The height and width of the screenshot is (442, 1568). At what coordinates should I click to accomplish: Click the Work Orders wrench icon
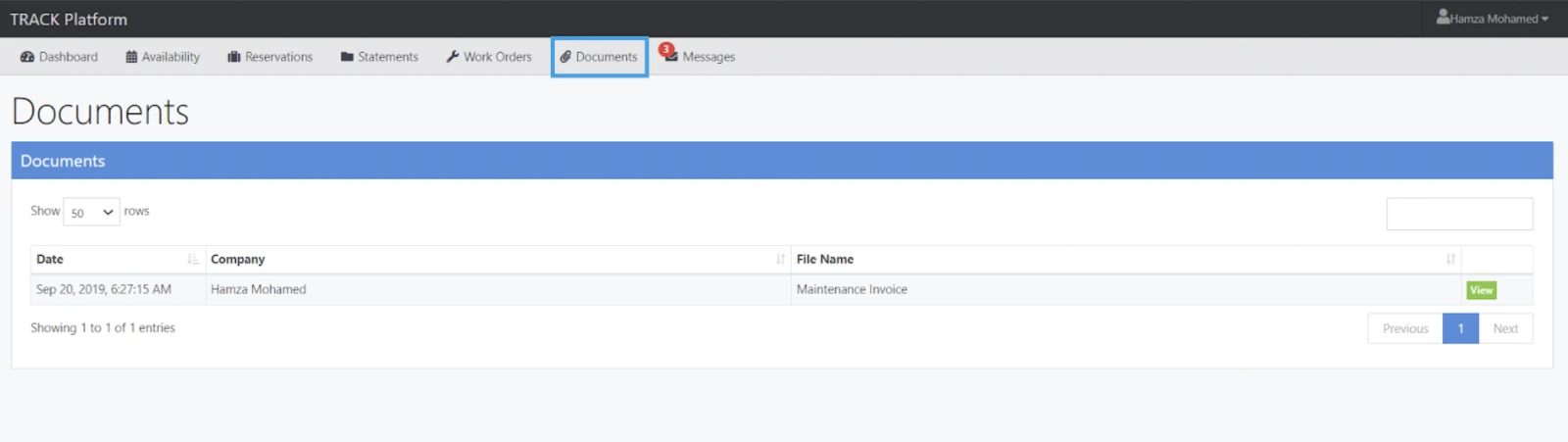point(453,57)
